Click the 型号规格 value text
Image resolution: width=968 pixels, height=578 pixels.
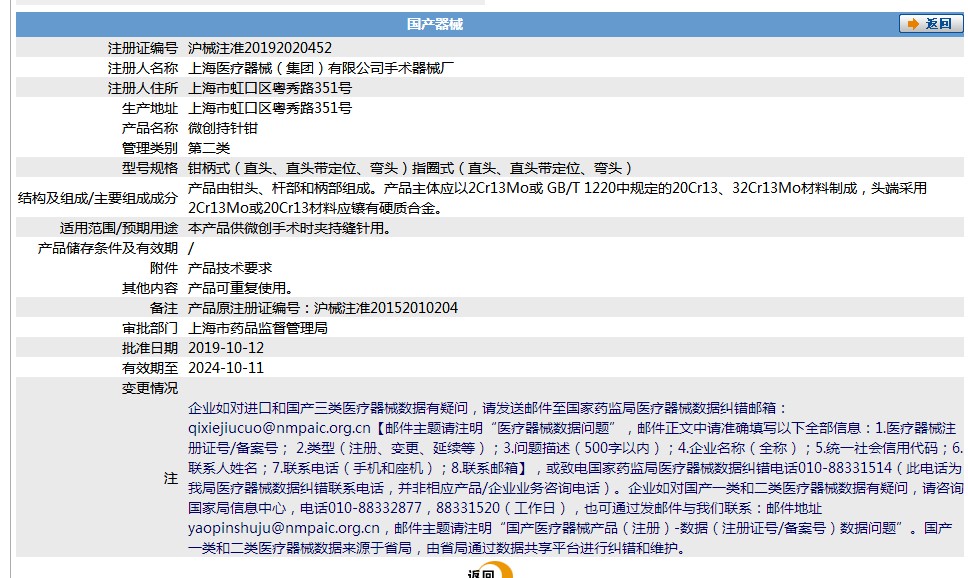(411, 168)
